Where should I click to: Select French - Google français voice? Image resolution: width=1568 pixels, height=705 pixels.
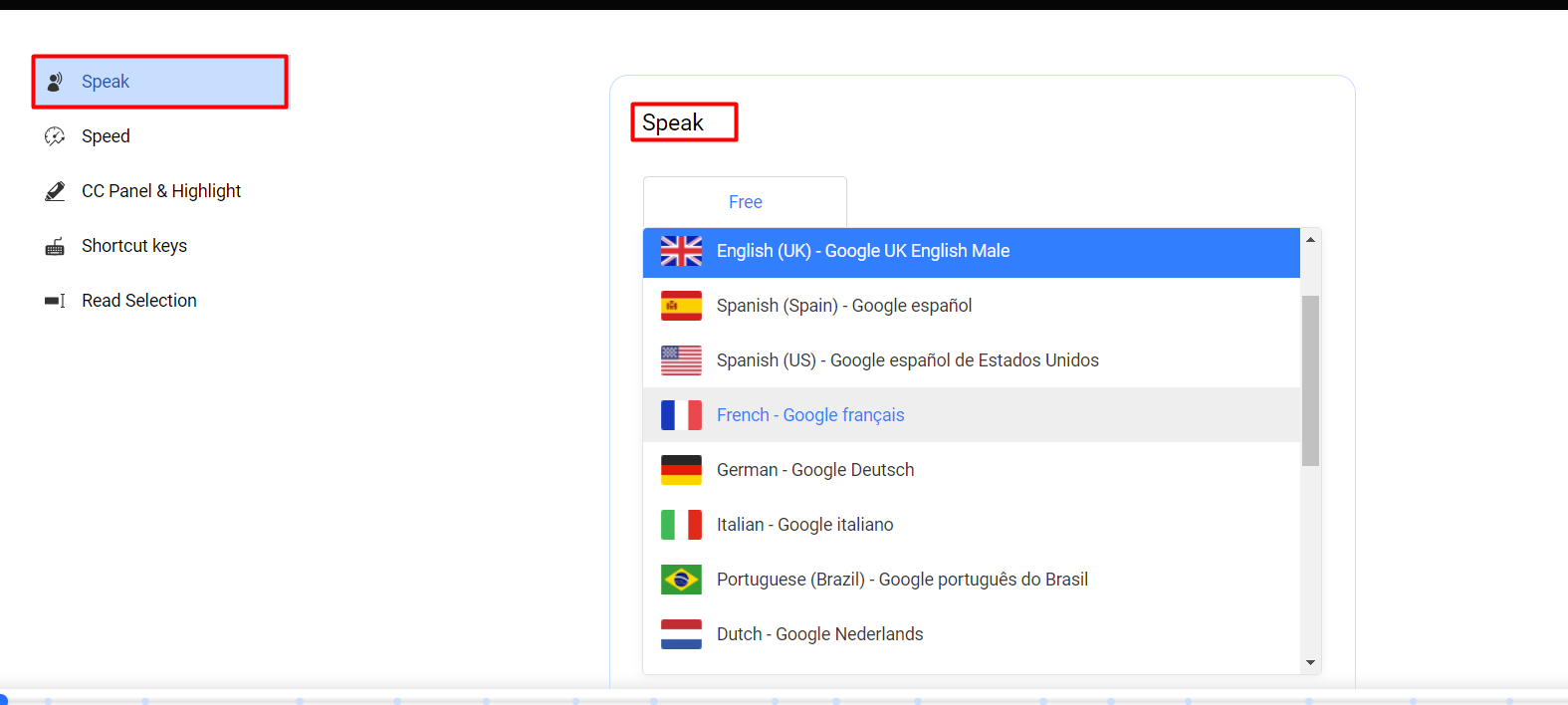(972, 415)
